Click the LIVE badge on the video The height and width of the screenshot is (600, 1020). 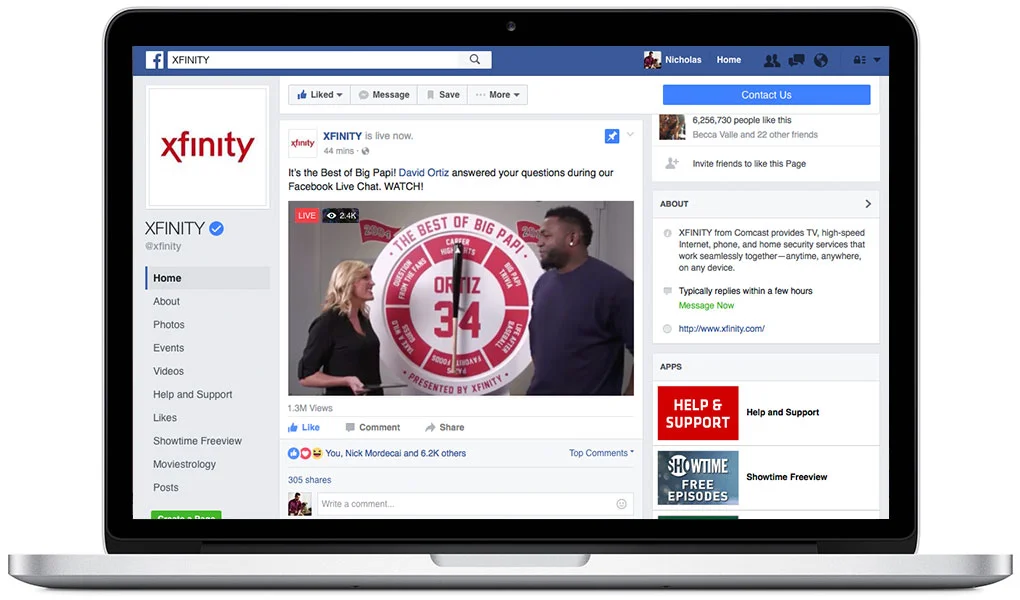(306, 215)
